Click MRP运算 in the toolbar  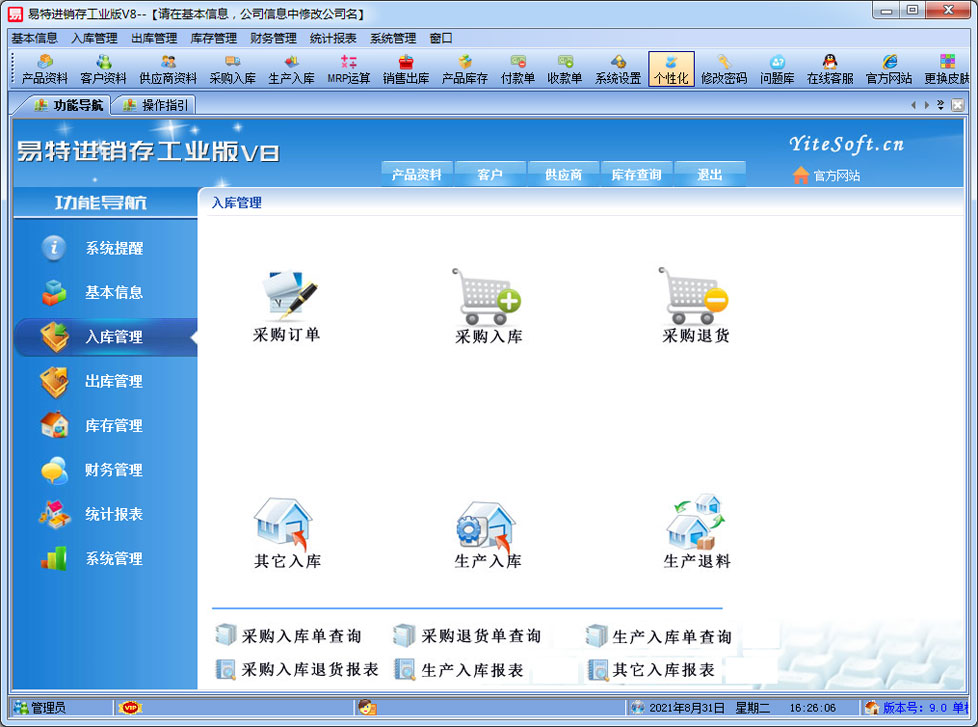tap(348, 69)
